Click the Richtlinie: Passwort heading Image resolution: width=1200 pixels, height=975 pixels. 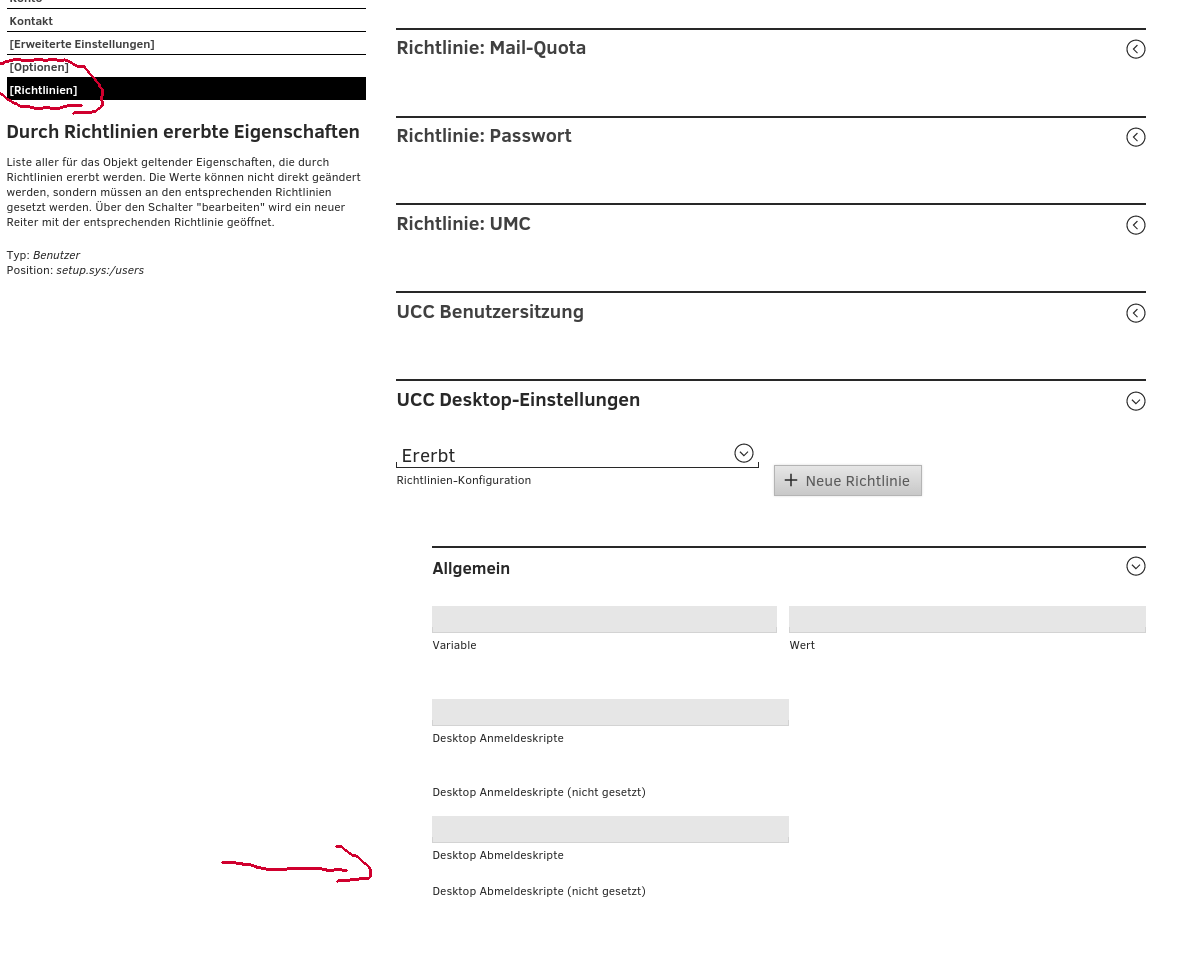click(484, 136)
